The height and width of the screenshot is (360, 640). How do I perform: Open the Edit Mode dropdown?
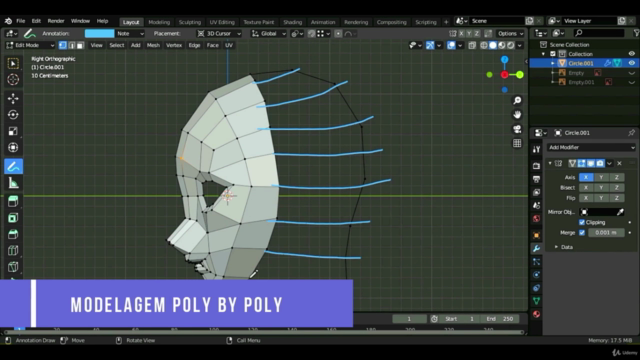point(31,45)
